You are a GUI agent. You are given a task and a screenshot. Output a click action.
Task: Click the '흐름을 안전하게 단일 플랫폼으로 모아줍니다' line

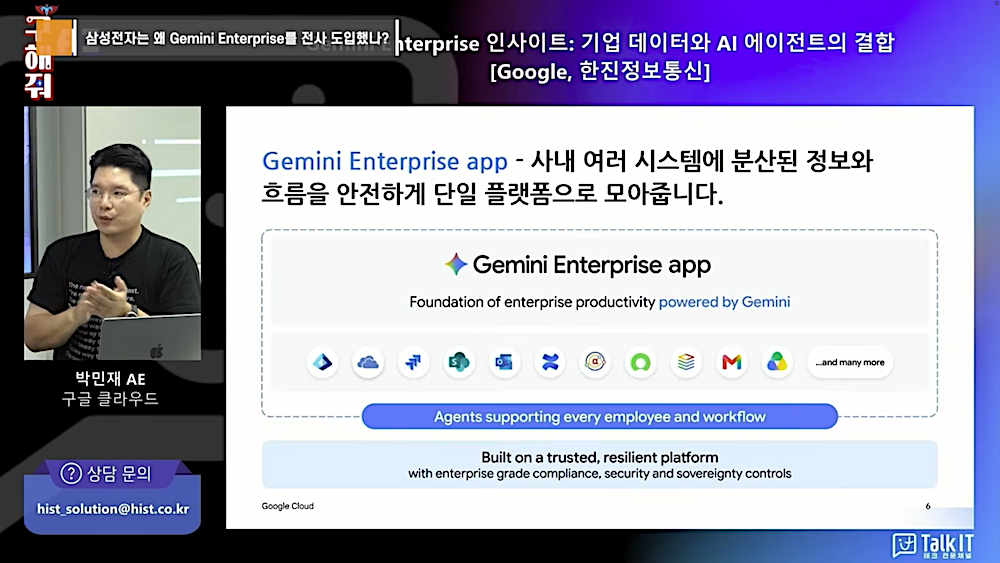(x=492, y=193)
